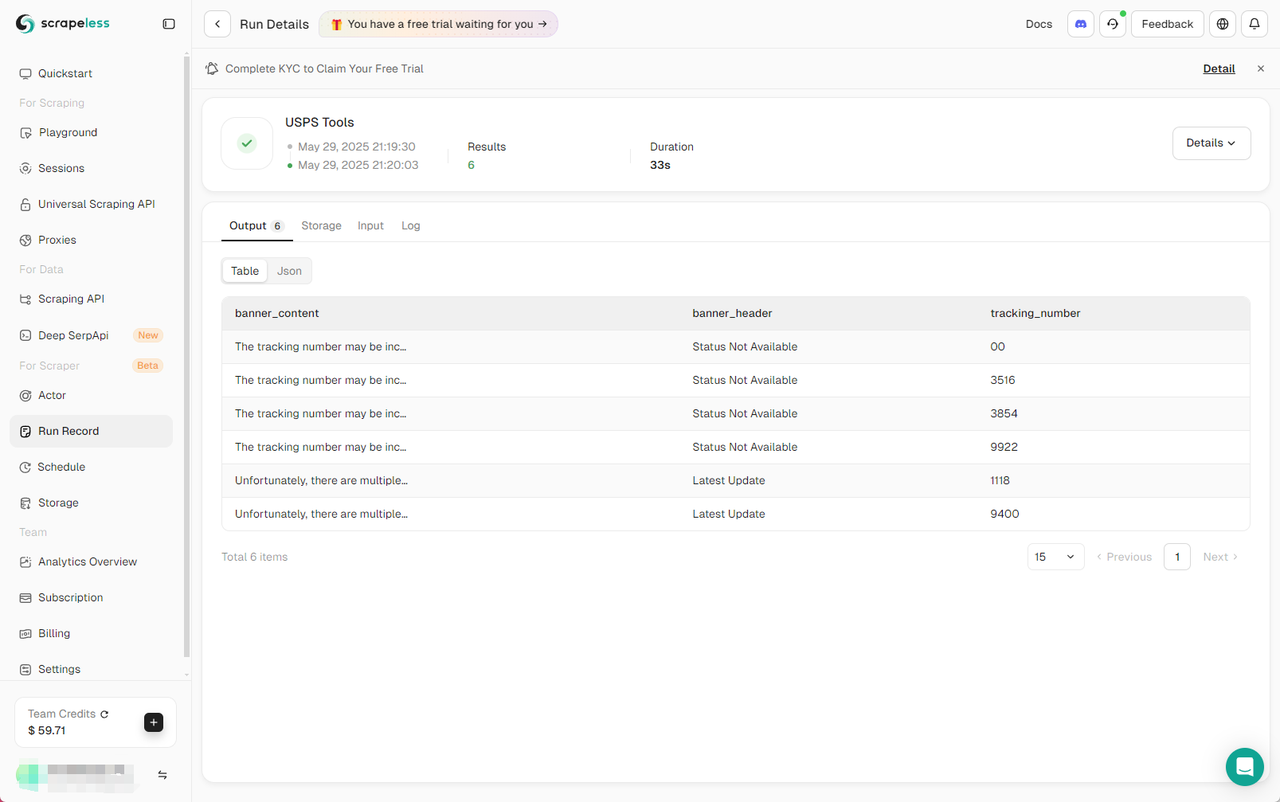Open Billing in the sidebar

[91, 634]
